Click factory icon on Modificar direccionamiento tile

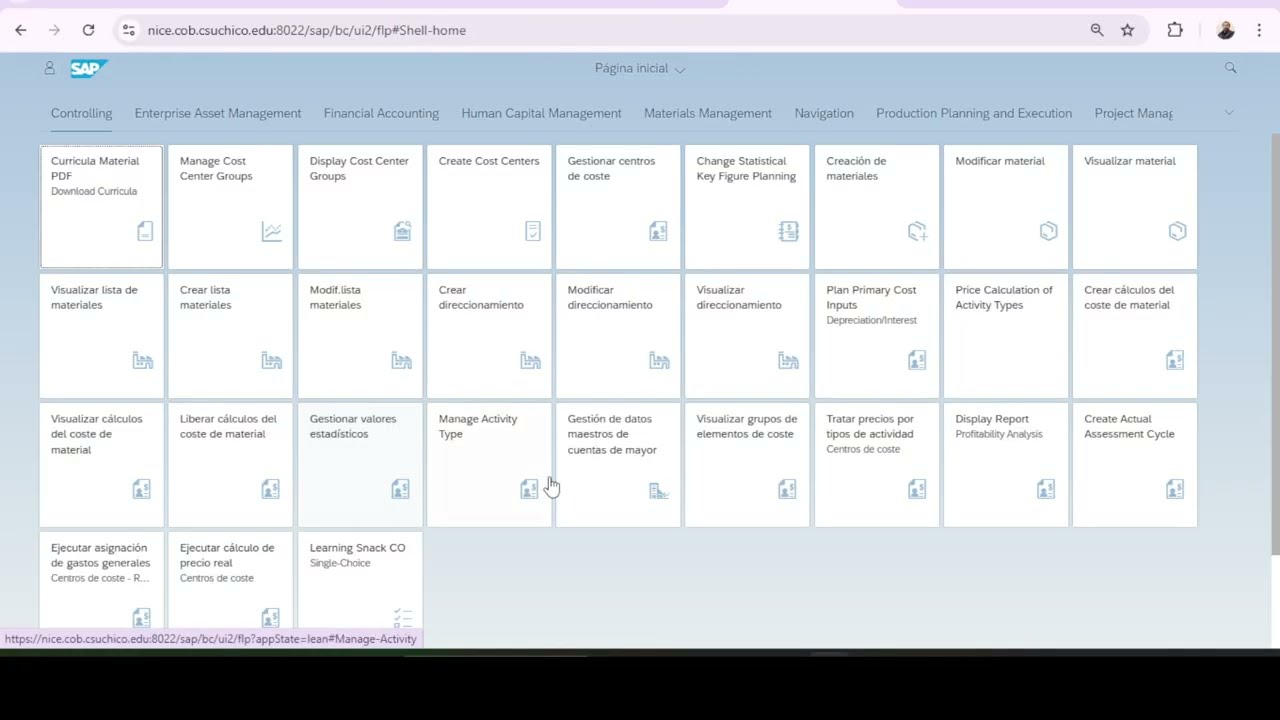click(x=660, y=361)
